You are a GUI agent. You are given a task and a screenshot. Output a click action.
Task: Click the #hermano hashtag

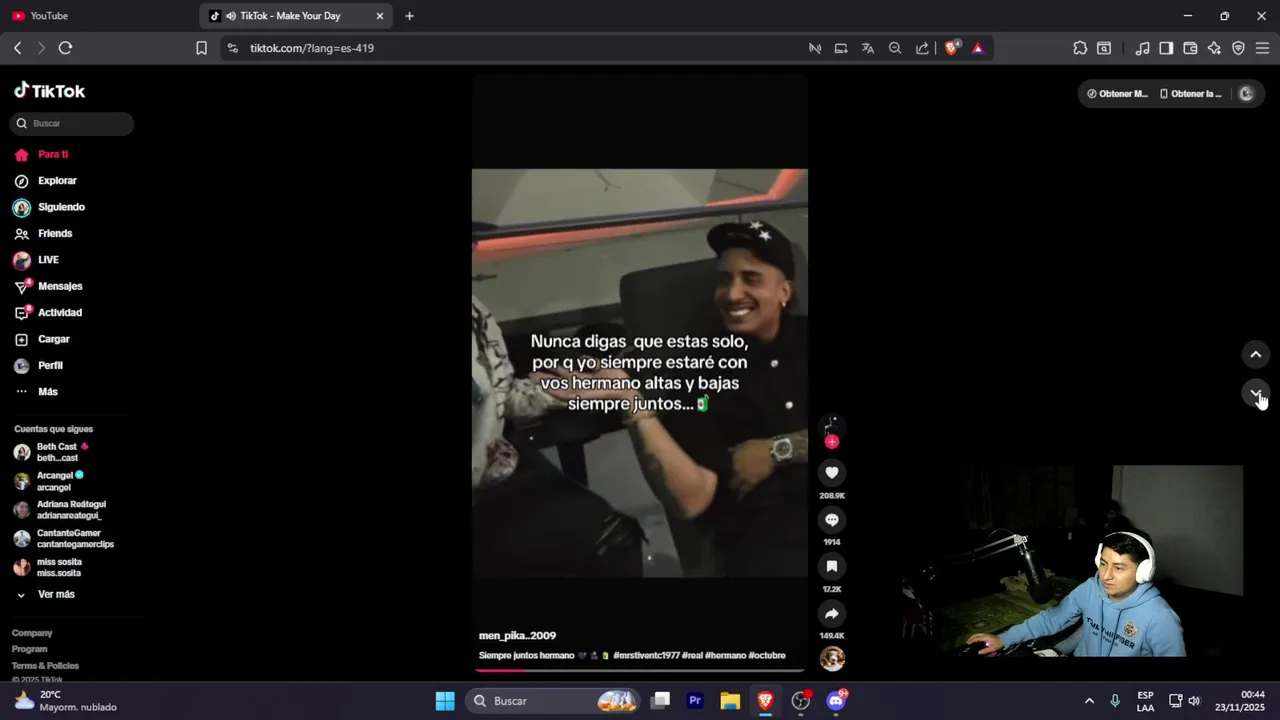point(725,656)
